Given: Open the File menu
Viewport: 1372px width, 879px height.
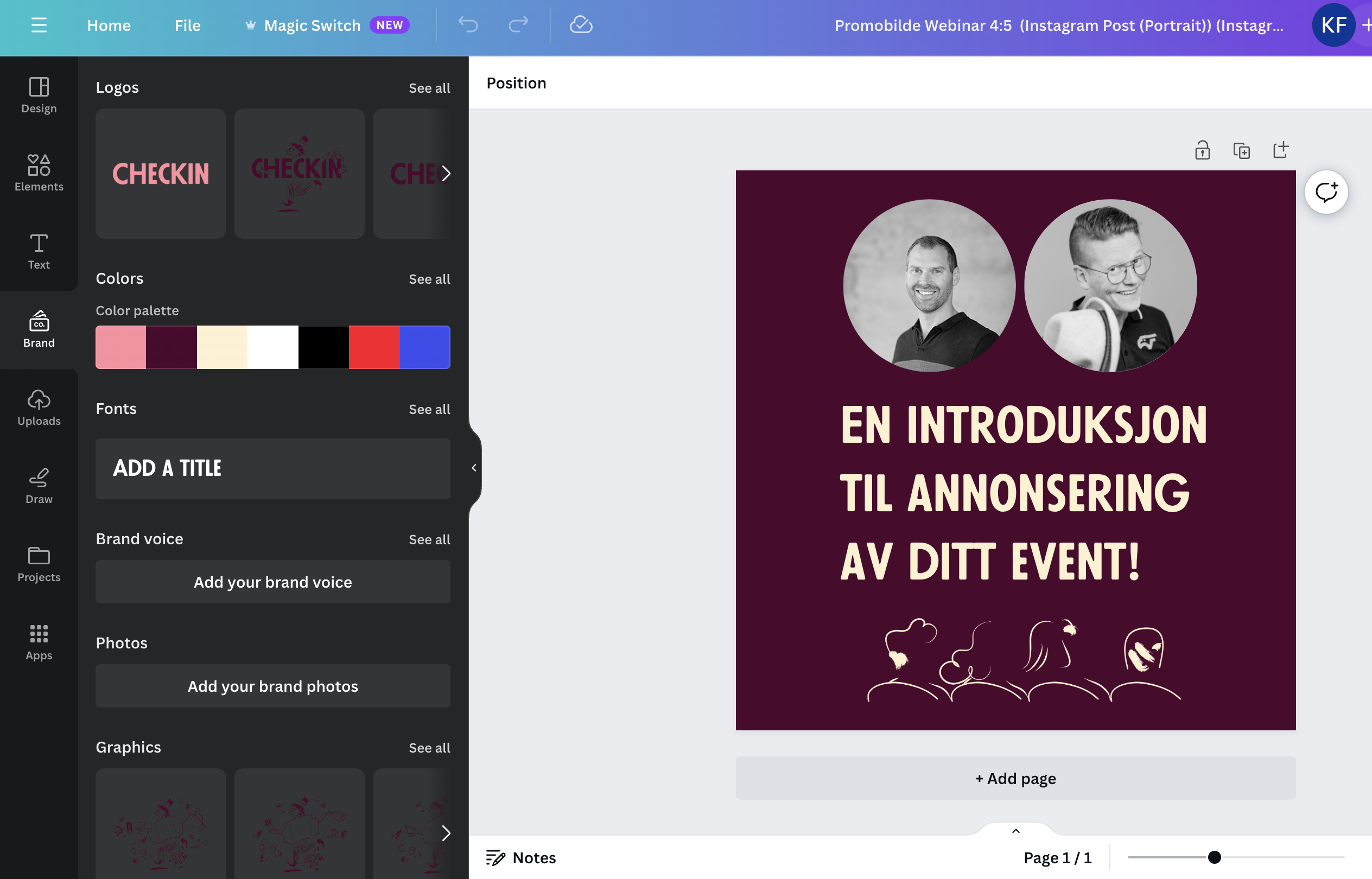Looking at the screenshot, I should (187, 25).
